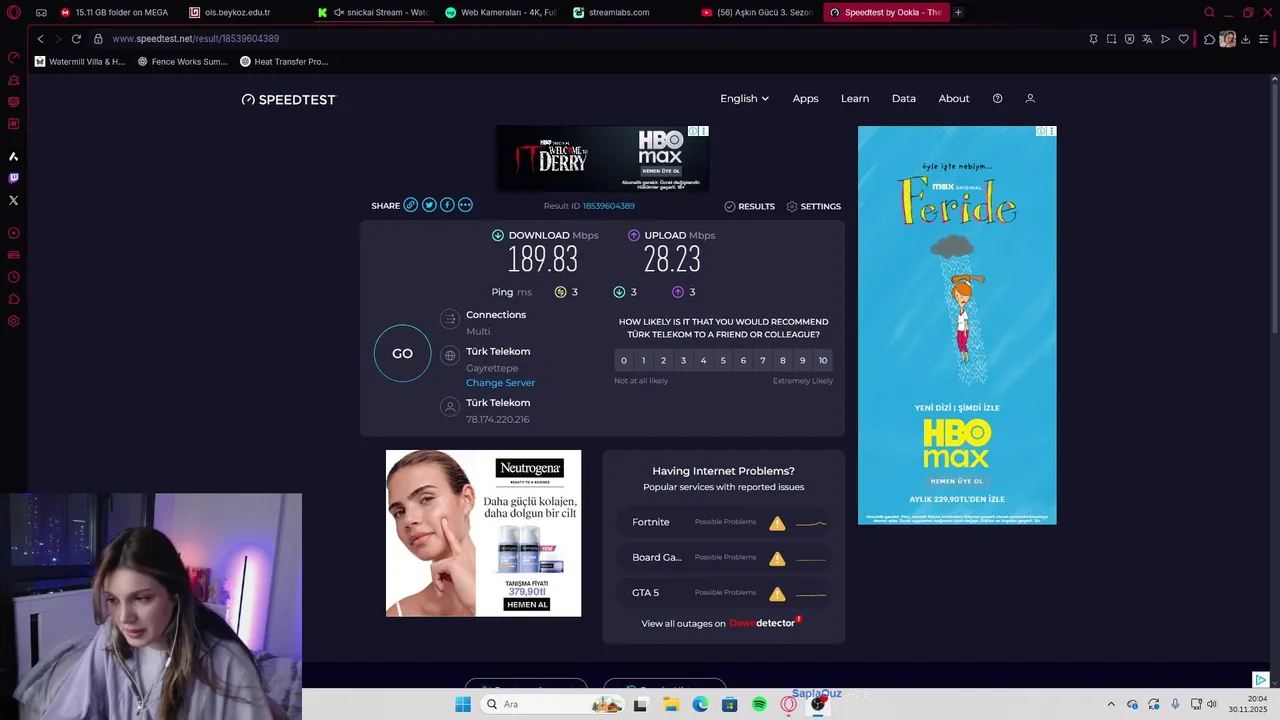Open the Data menu item
1280x720 pixels.
click(x=904, y=99)
